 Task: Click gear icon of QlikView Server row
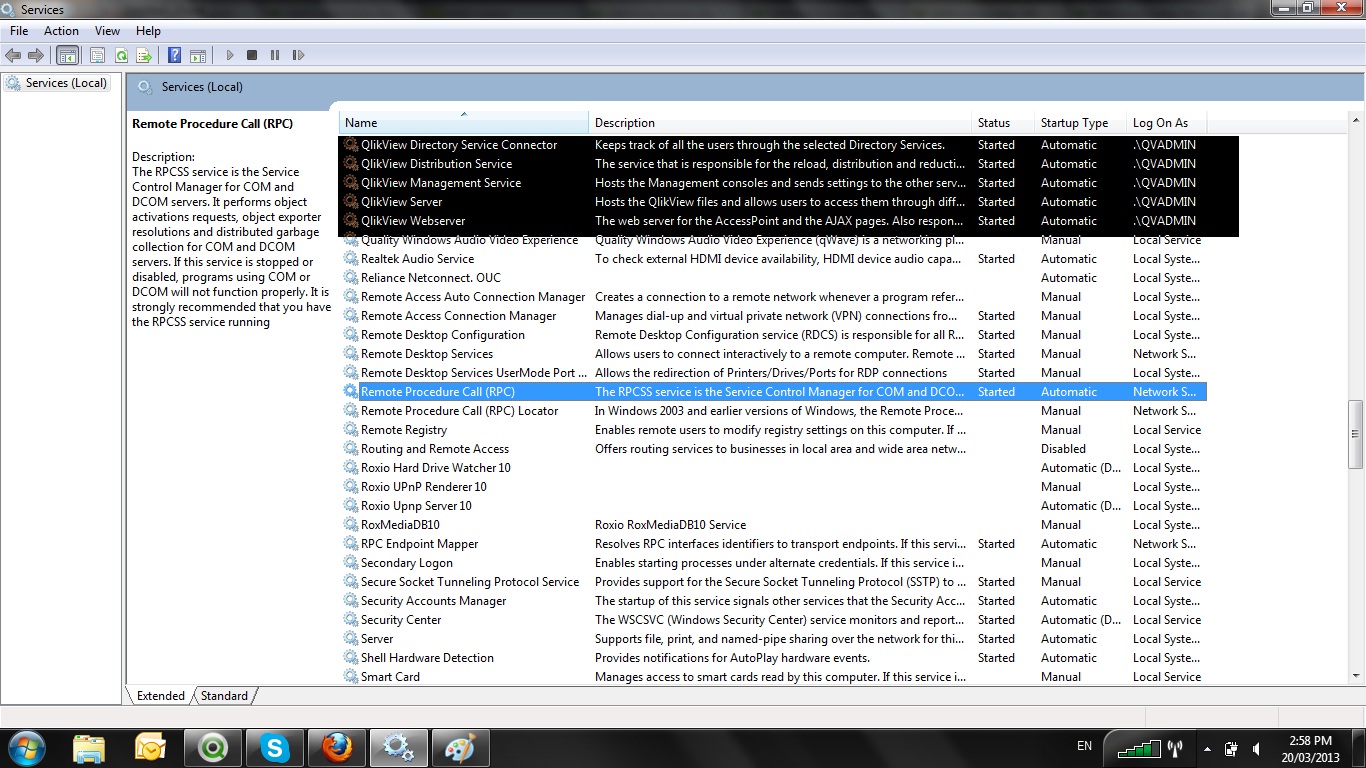coord(350,202)
